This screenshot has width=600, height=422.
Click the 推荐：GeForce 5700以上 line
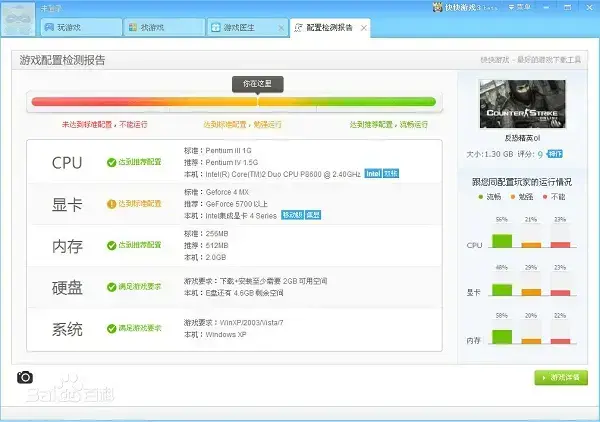coord(226,204)
